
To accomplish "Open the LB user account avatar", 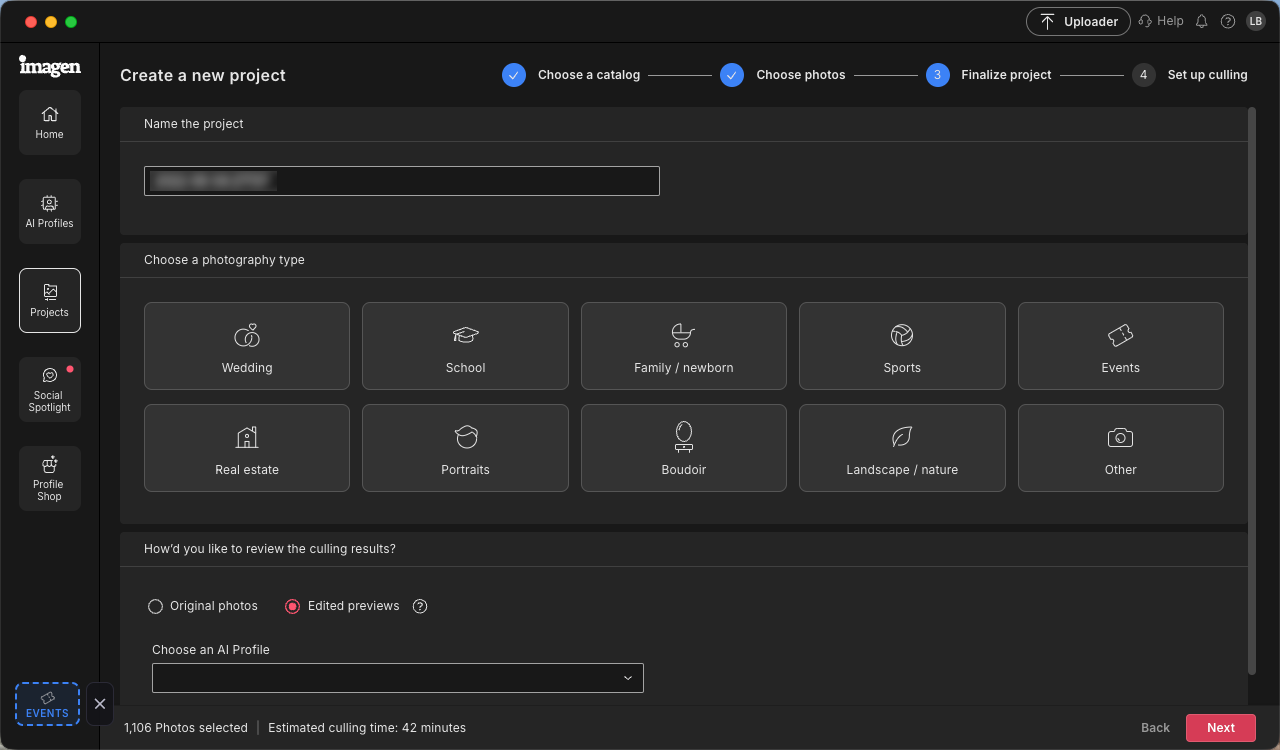I will coord(1256,21).
